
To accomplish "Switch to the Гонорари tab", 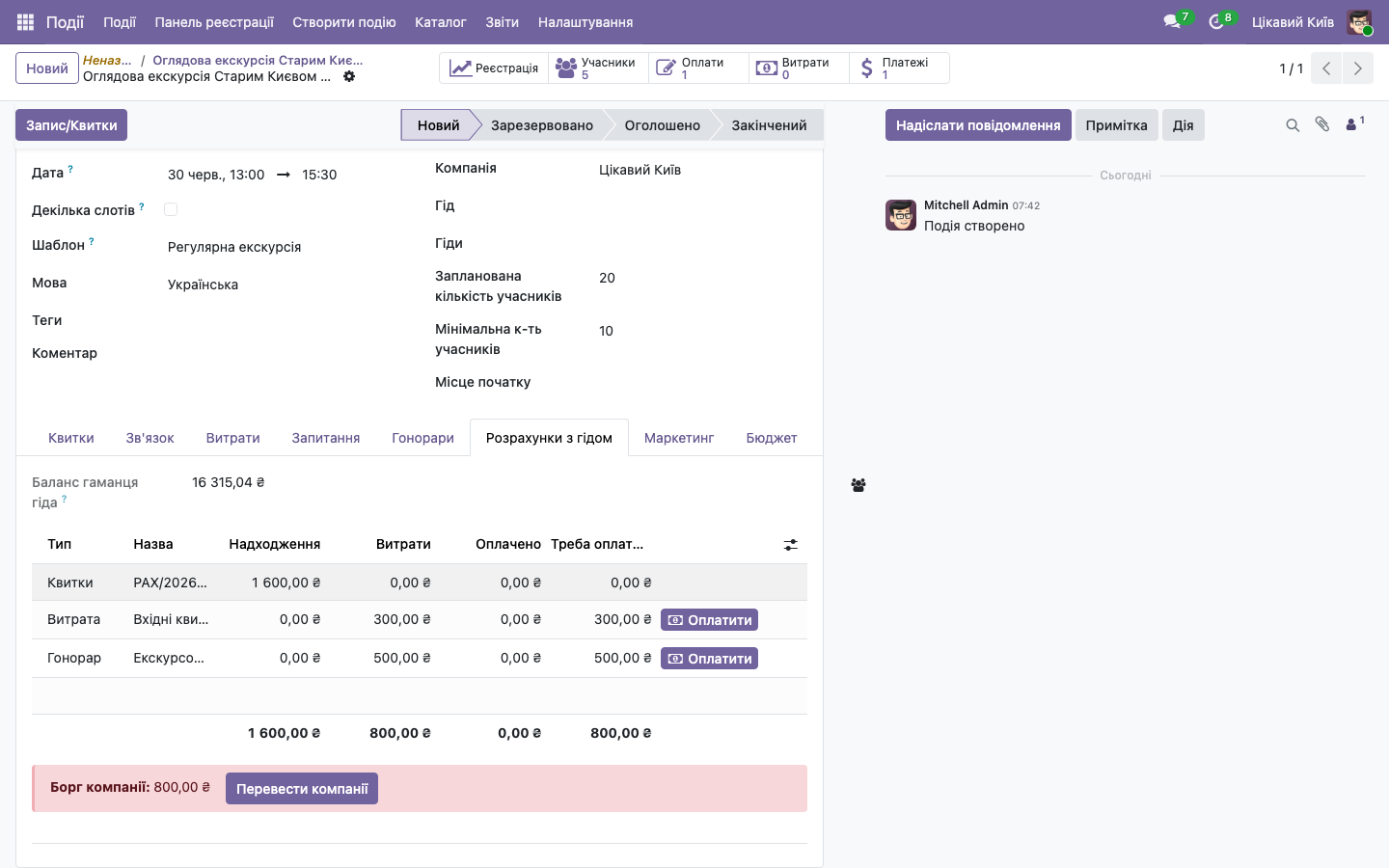I will click(x=422, y=438).
